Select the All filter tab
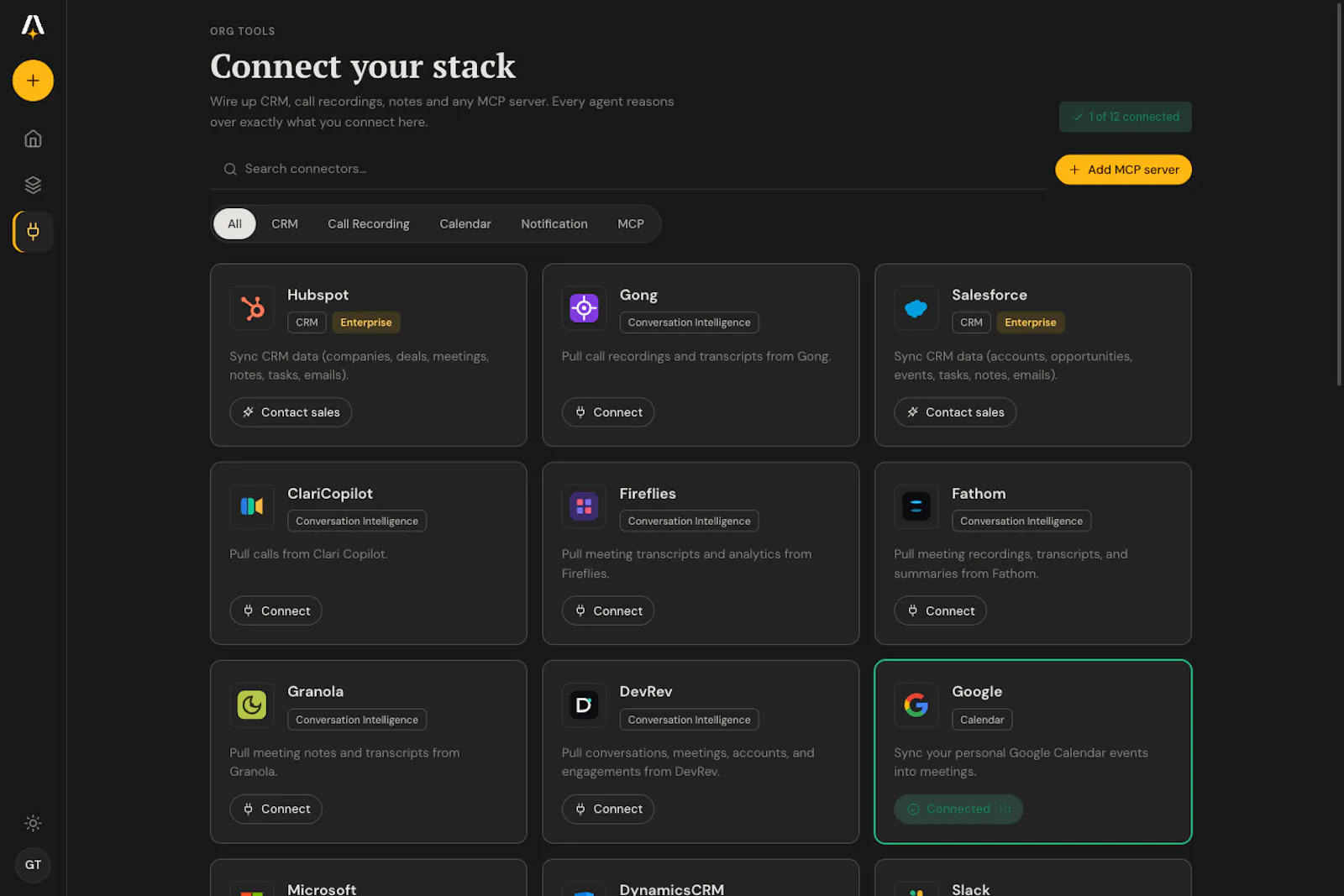 (x=234, y=224)
